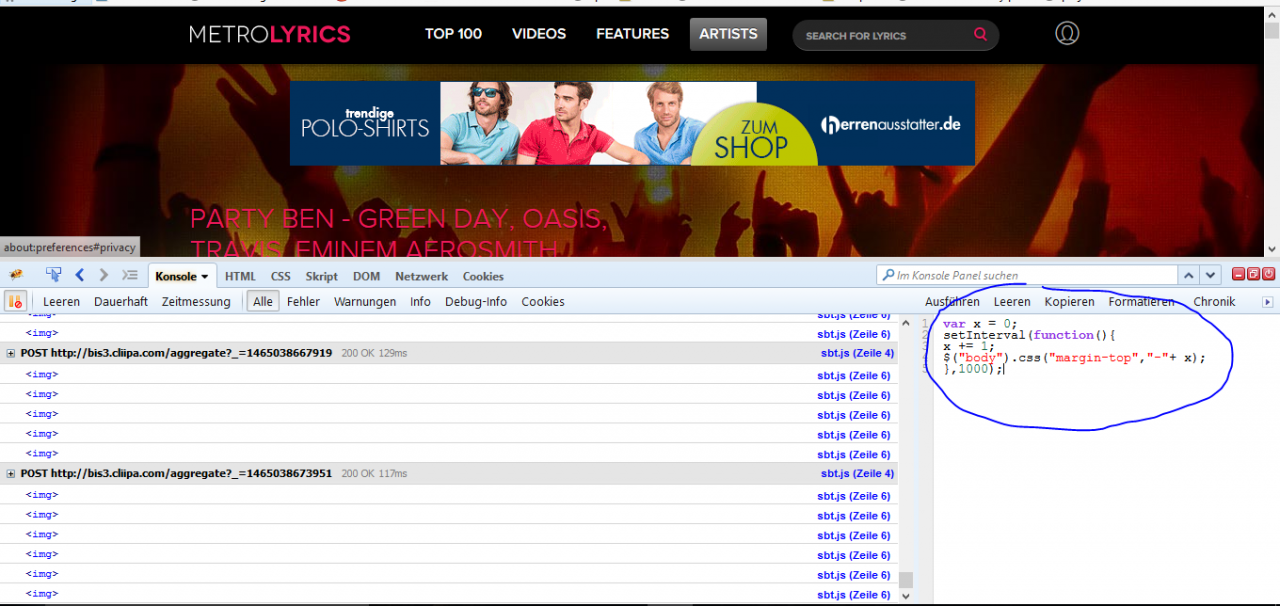Expand POST request ending in 673951
This screenshot has height=606, width=1280.
(x=11, y=473)
